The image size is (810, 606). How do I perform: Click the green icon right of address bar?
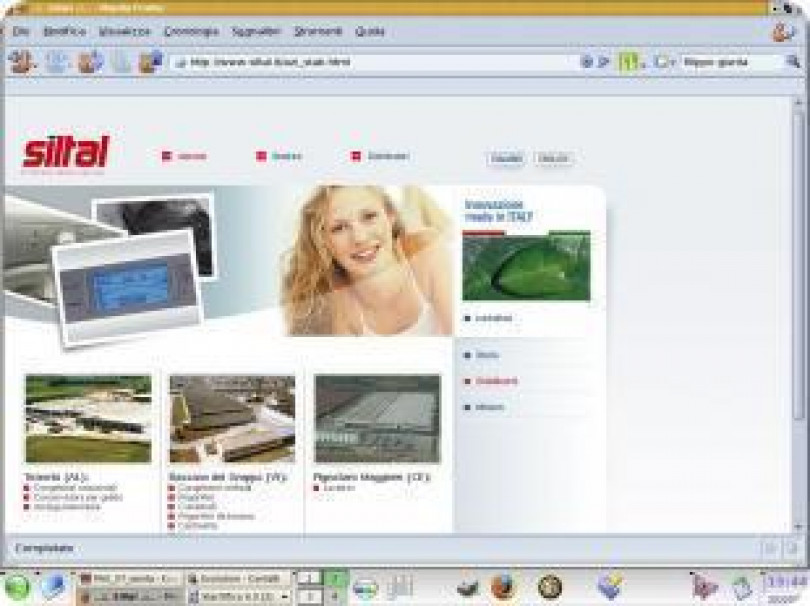[x=628, y=62]
